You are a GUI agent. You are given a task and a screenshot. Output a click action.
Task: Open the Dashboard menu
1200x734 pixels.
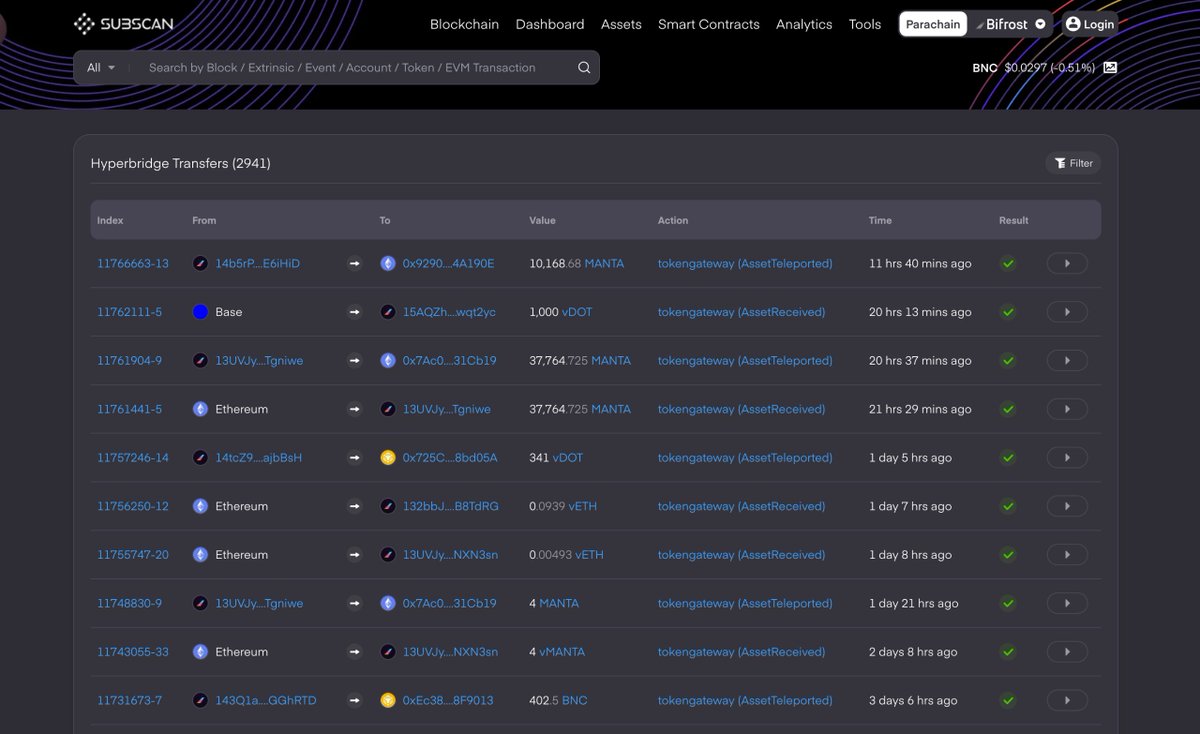point(550,24)
